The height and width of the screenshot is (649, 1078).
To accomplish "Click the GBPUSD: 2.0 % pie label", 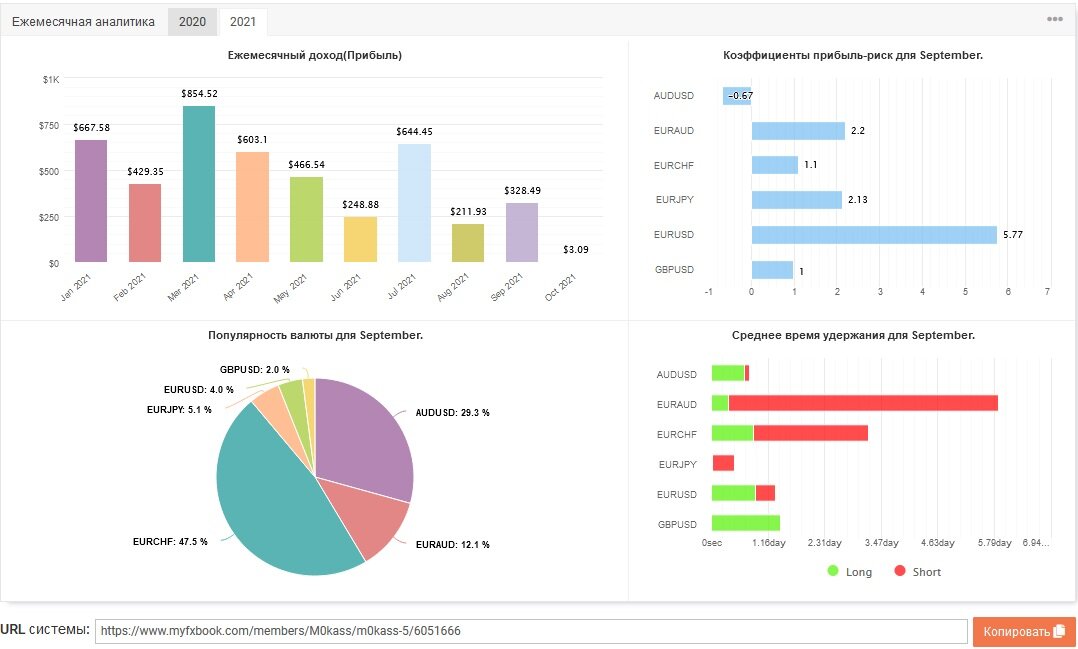I will click(254, 370).
